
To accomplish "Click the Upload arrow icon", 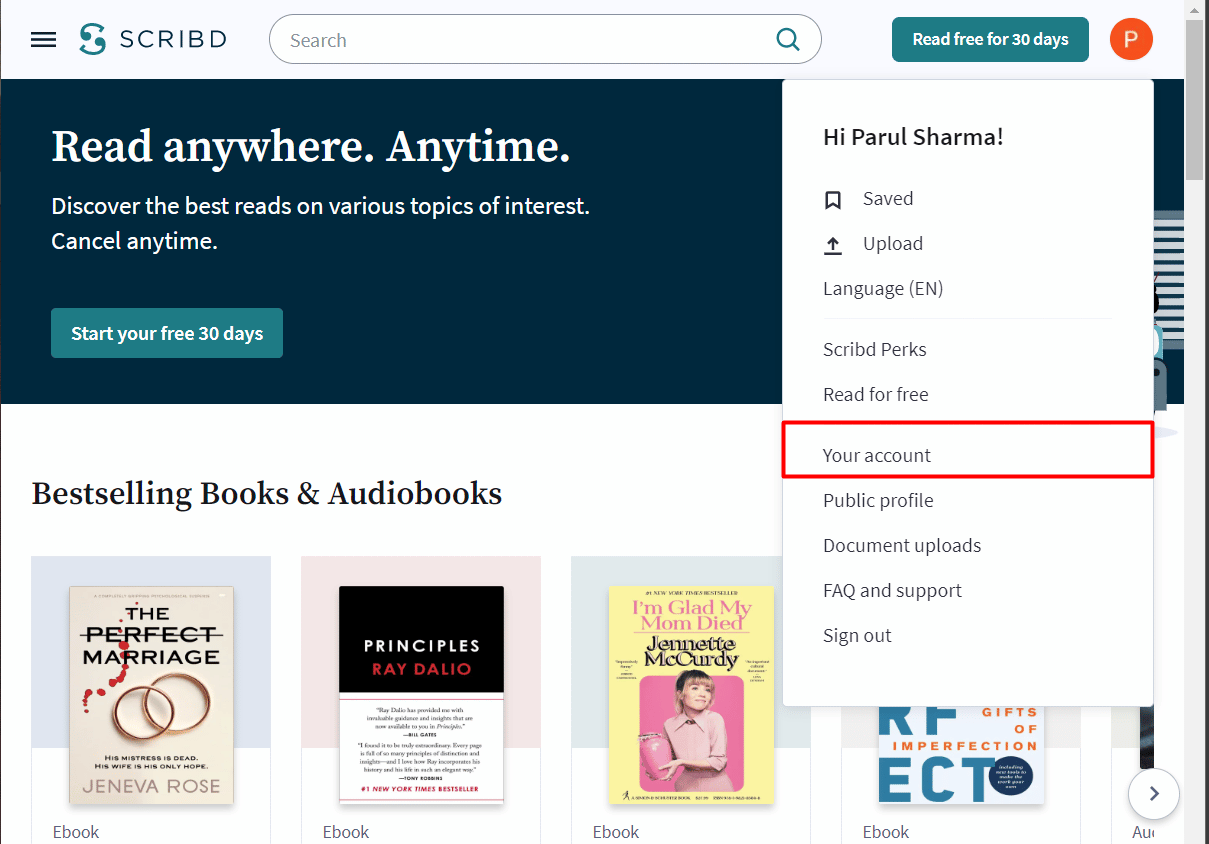I will point(833,243).
